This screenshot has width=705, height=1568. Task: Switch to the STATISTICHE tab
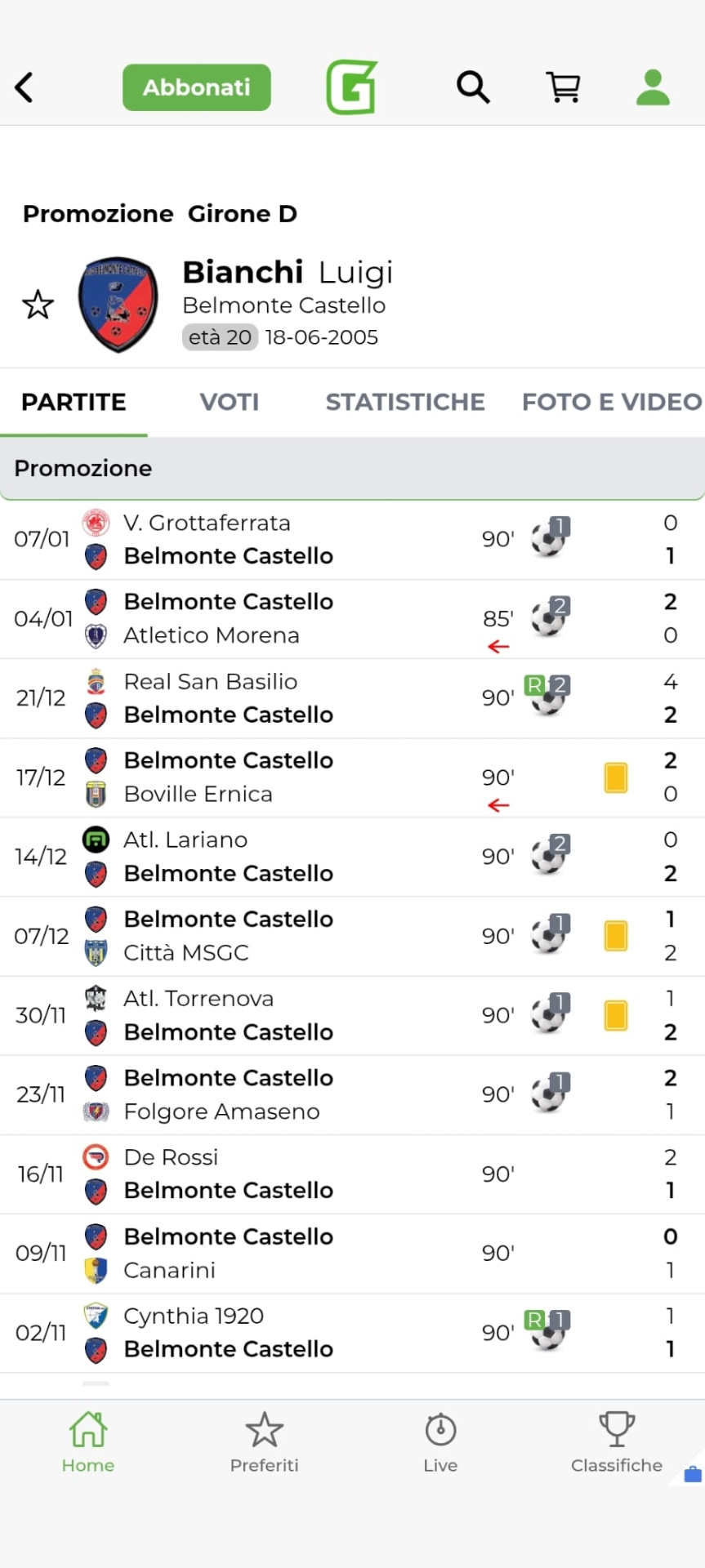pos(405,402)
